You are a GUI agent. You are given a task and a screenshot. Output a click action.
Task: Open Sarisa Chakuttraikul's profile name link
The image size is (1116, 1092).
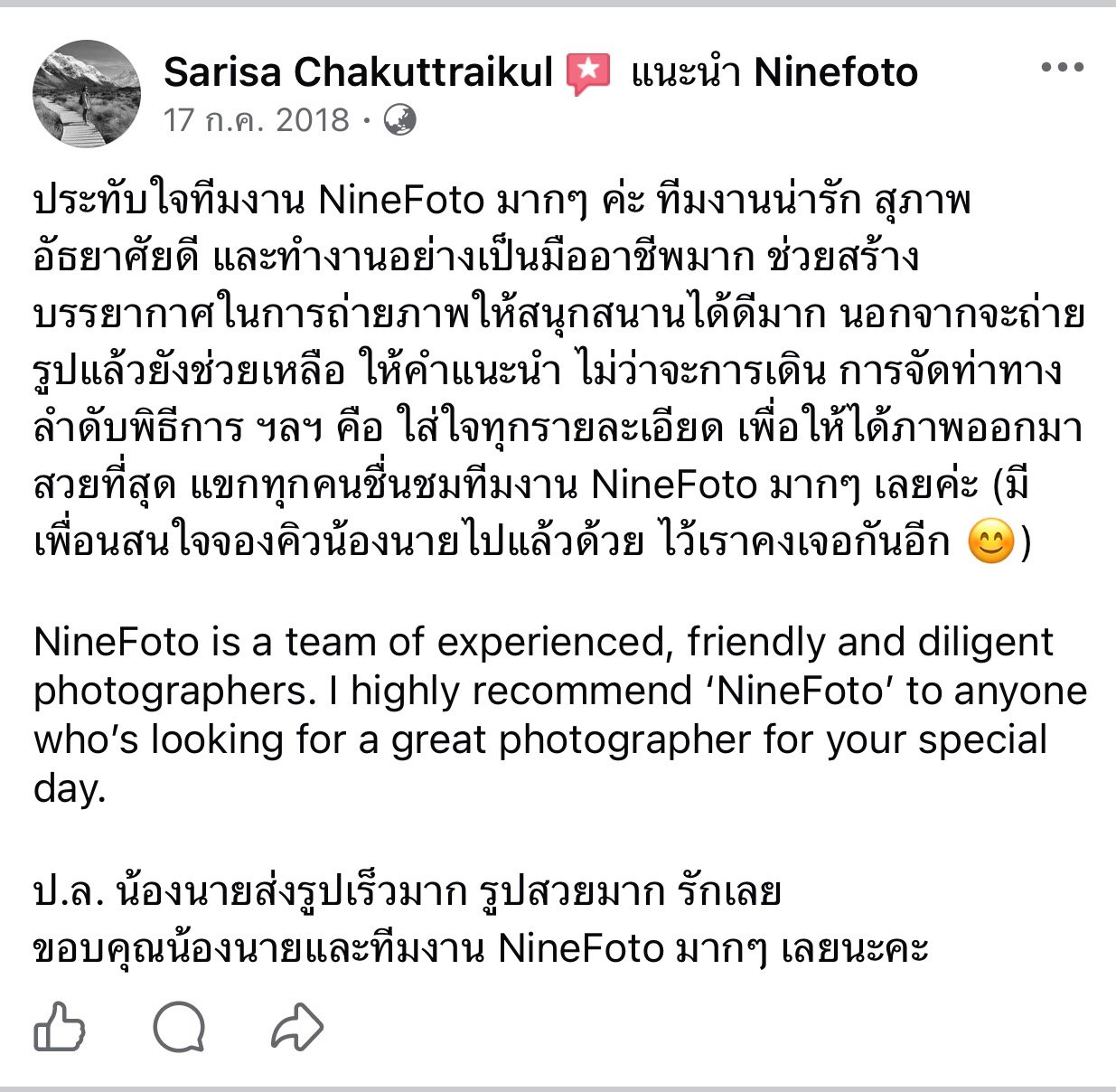pos(358,72)
